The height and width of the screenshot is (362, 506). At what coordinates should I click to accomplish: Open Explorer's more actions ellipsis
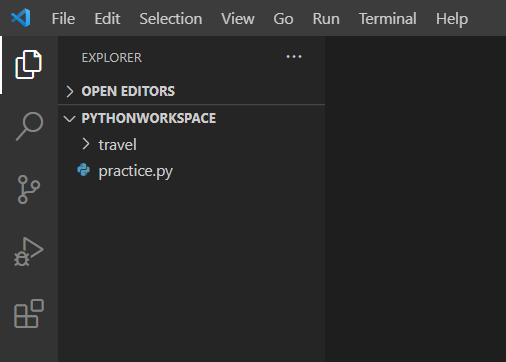point(294,57)
